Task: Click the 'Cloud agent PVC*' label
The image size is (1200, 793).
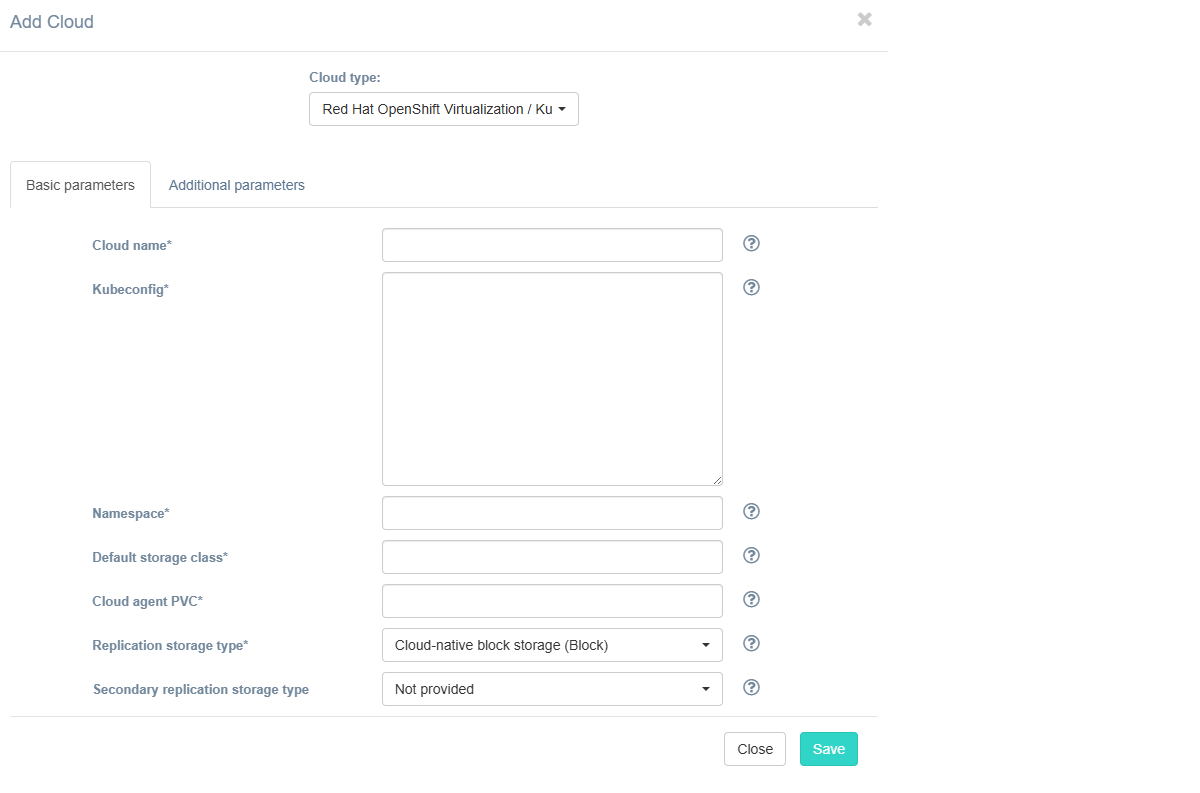Action: point(148,601)
